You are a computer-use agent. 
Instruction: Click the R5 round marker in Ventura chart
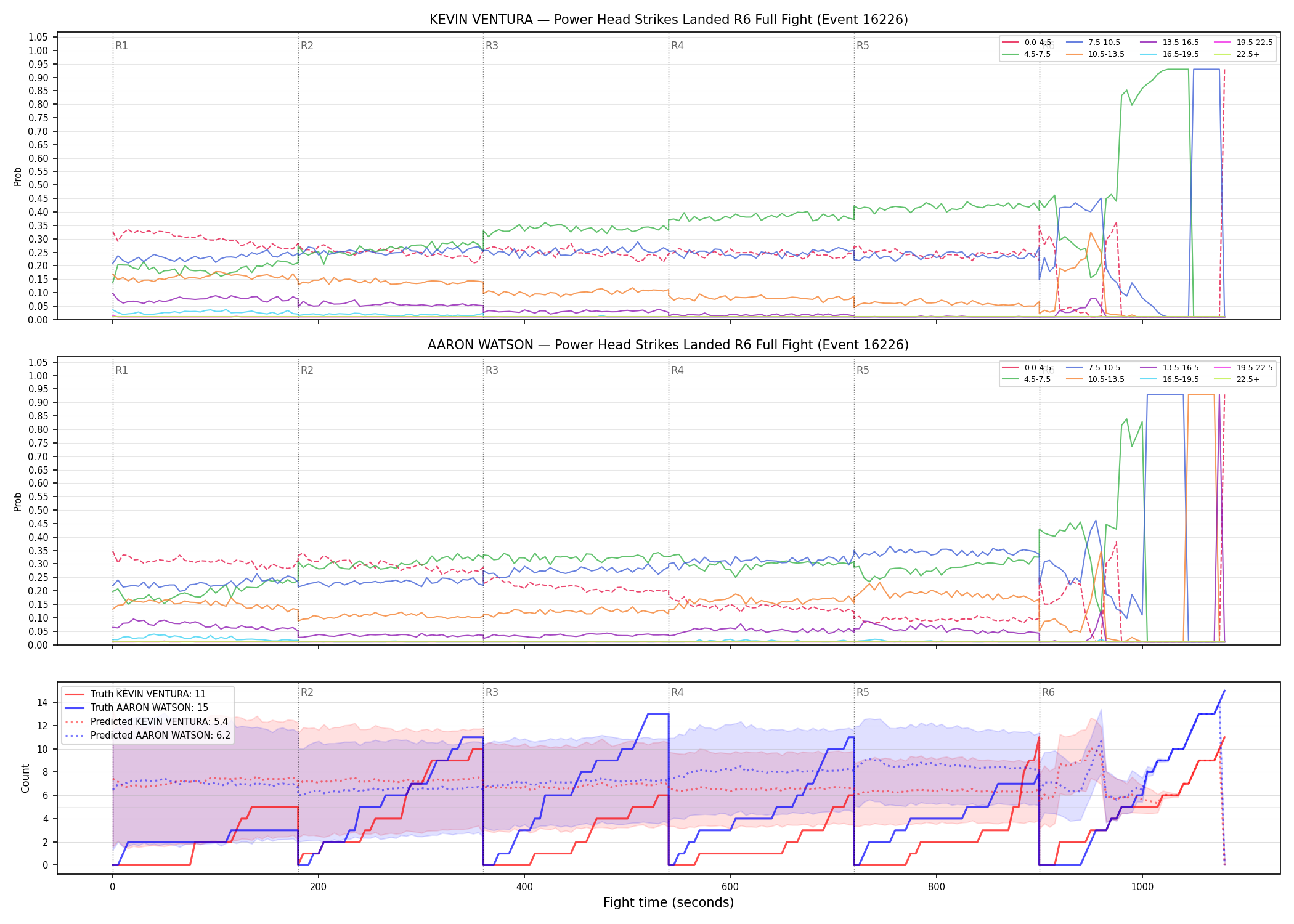pos(863,46)
